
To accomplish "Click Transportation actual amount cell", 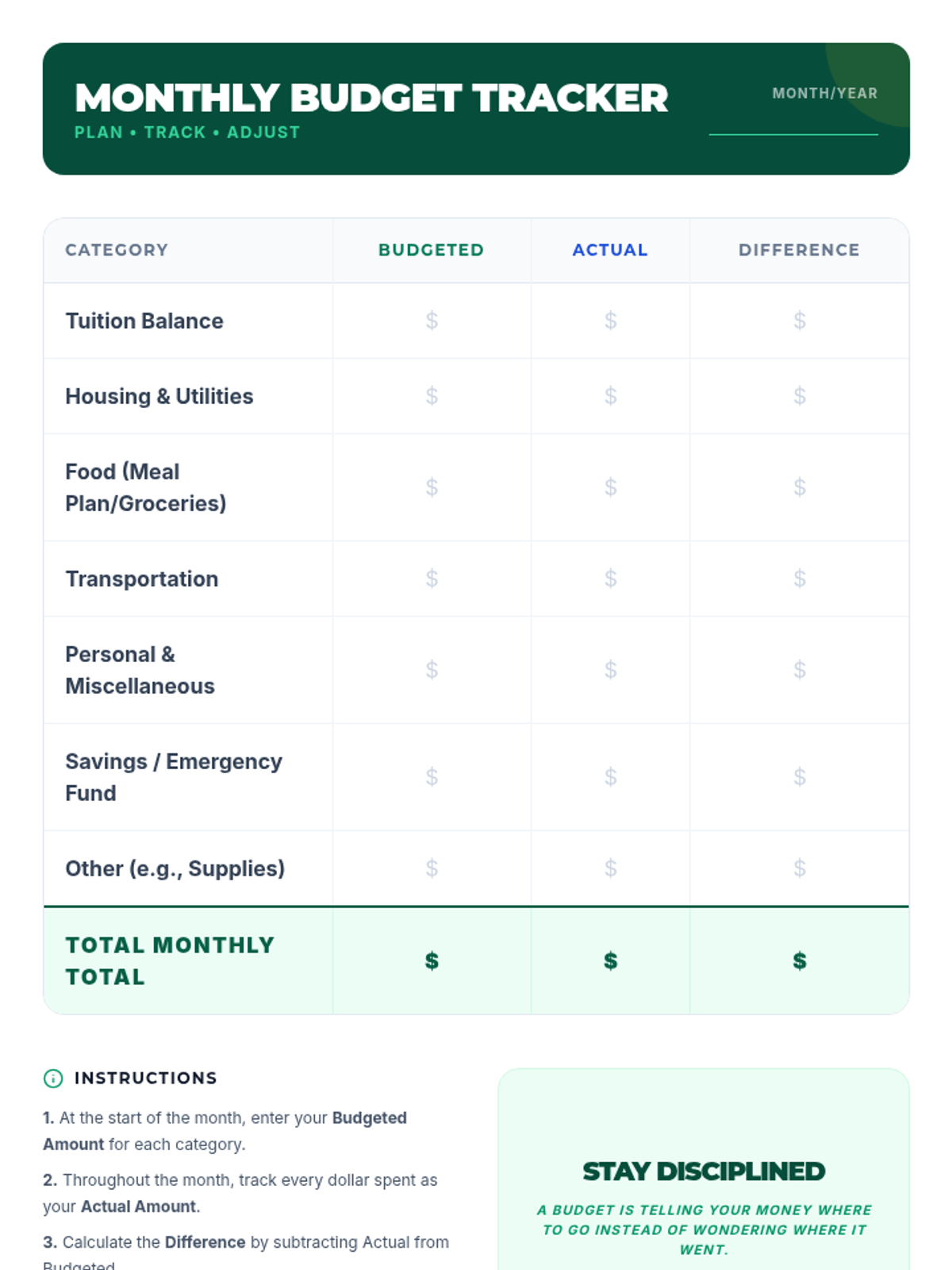I will point(610,579).
